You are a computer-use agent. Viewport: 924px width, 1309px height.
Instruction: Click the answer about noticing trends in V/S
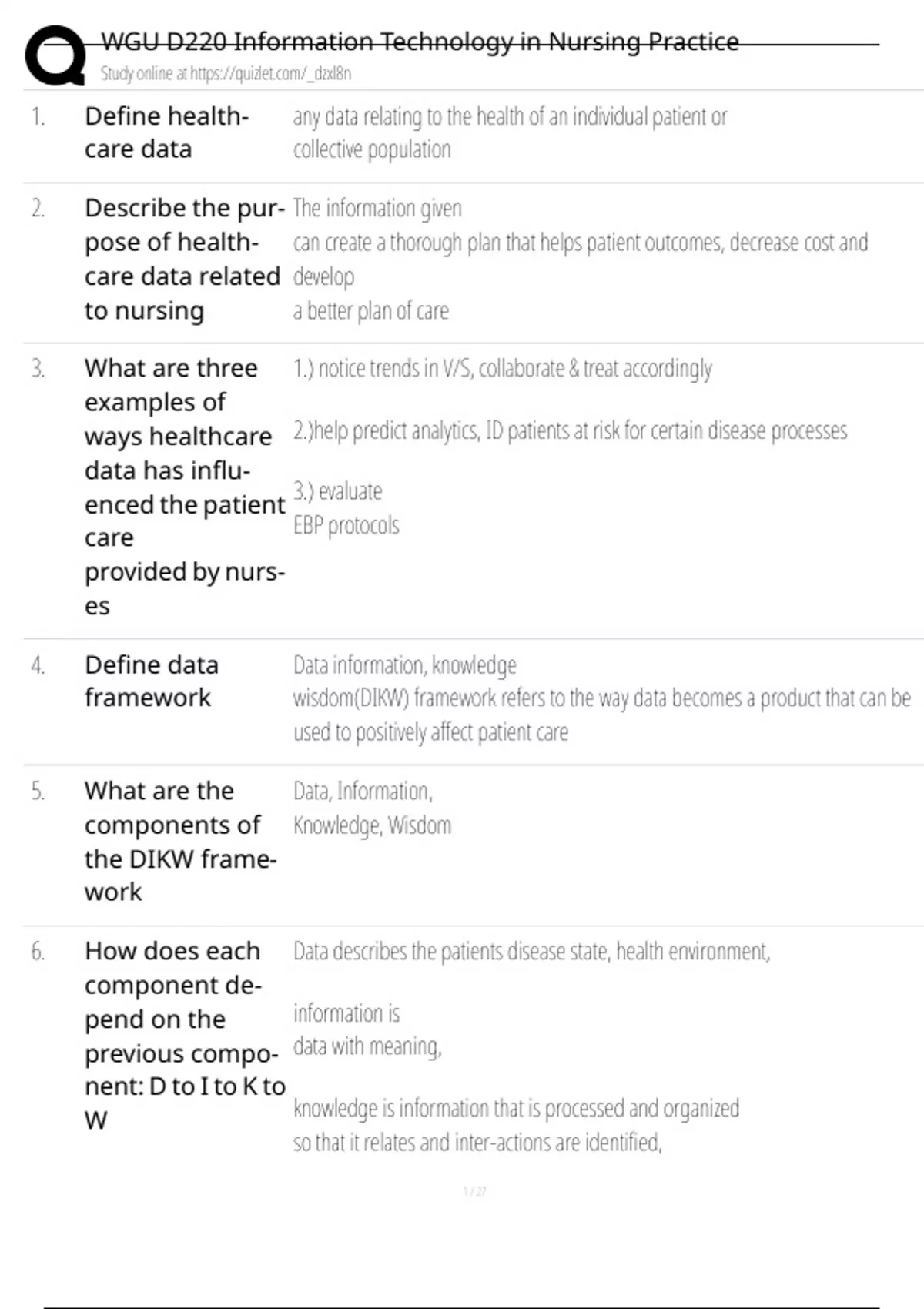click(x=502, y=369)
